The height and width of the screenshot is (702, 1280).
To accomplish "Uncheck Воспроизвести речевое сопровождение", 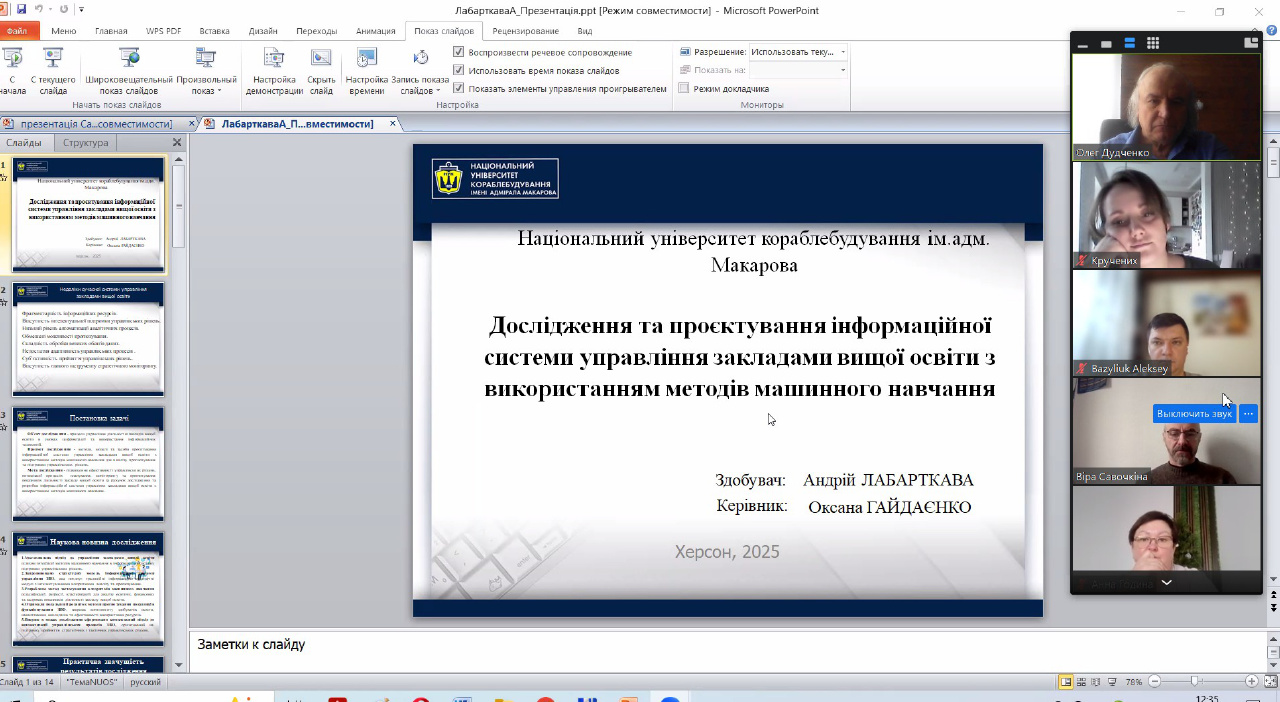I will pyautogui.click(x=459, y=52).
